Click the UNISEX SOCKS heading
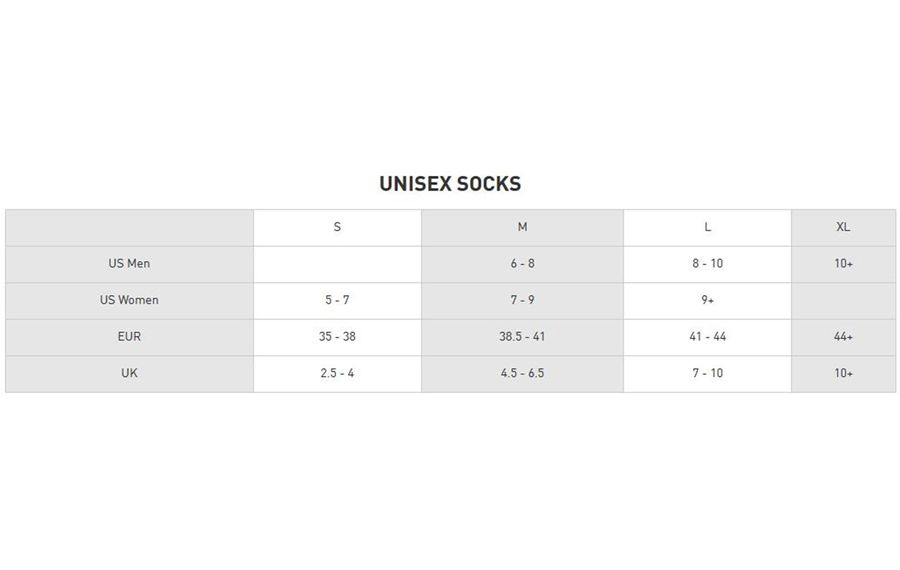This screenshot has height=570, width=900. [450, 184]
